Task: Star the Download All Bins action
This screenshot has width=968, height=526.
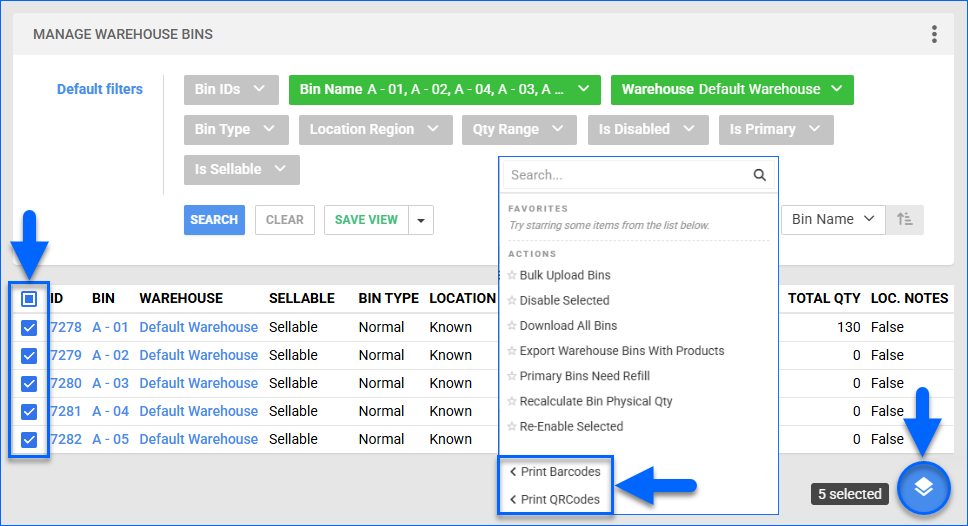Action: point(512,325)
